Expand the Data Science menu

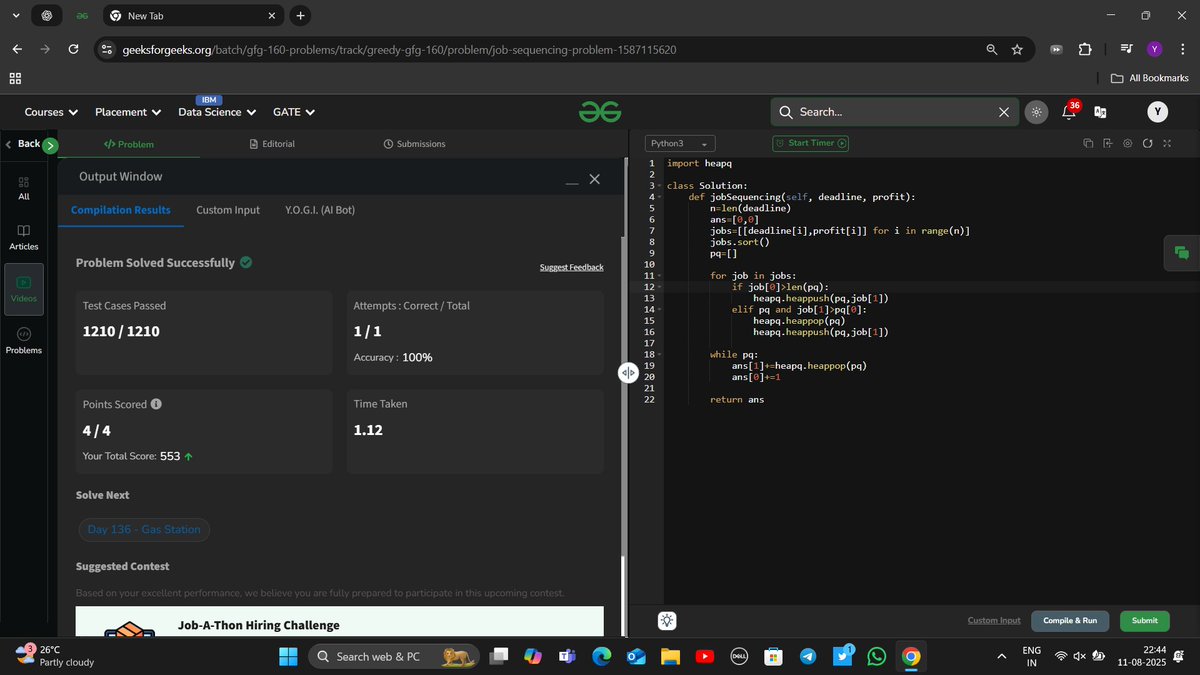pos(217,112)
